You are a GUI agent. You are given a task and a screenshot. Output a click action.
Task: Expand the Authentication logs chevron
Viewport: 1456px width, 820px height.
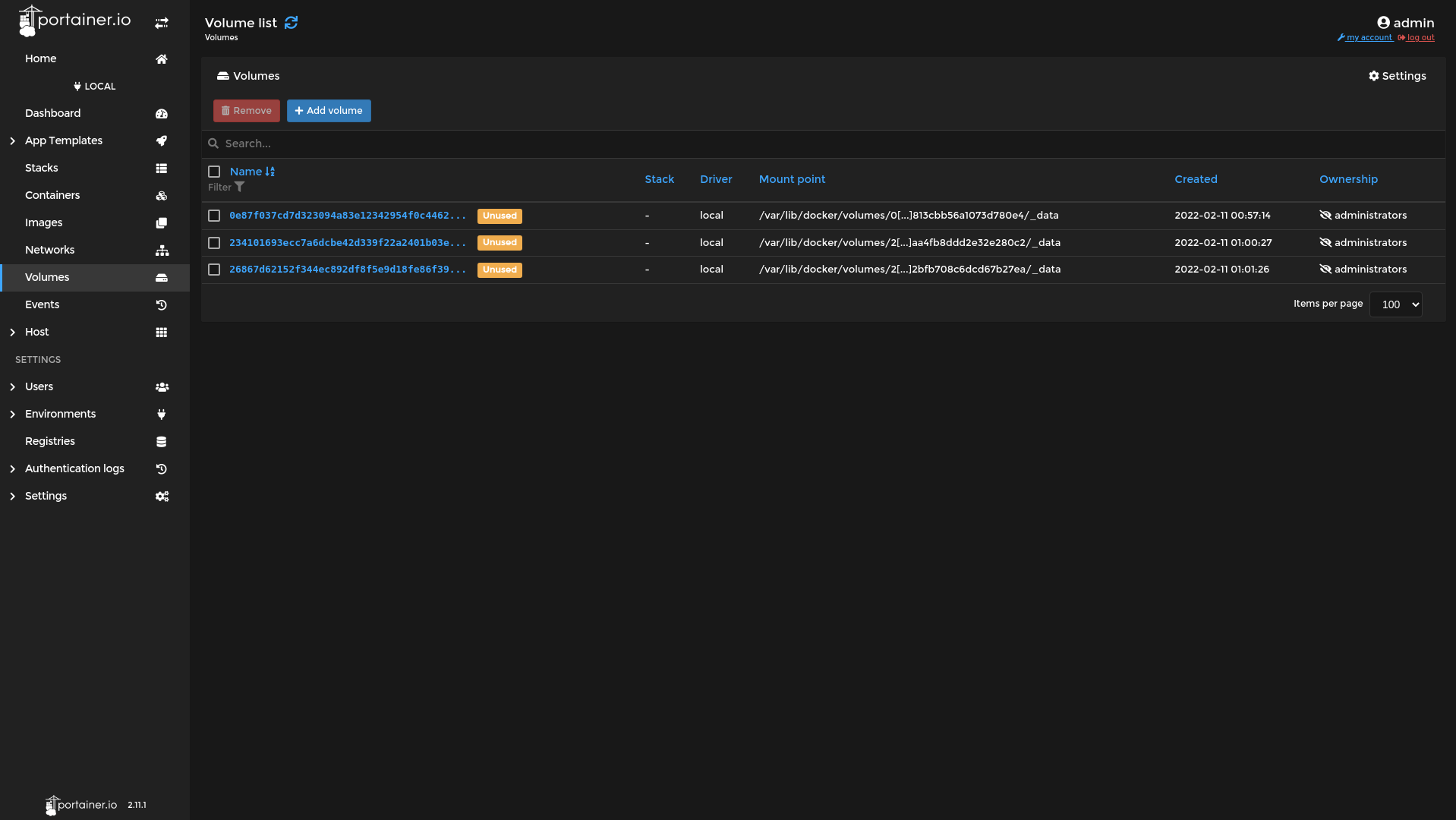pos(13,469)
